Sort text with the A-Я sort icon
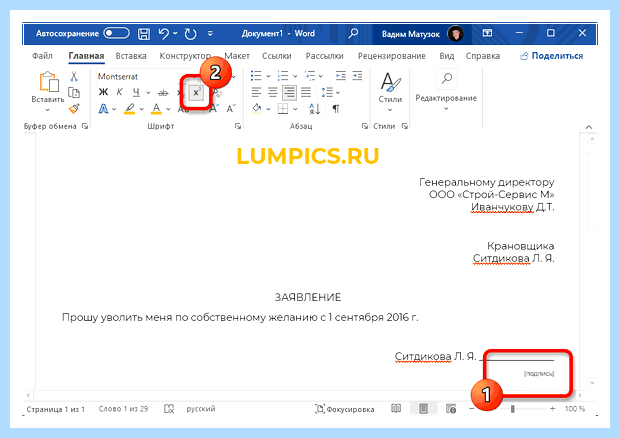The image size is (620, 438). 315,109
